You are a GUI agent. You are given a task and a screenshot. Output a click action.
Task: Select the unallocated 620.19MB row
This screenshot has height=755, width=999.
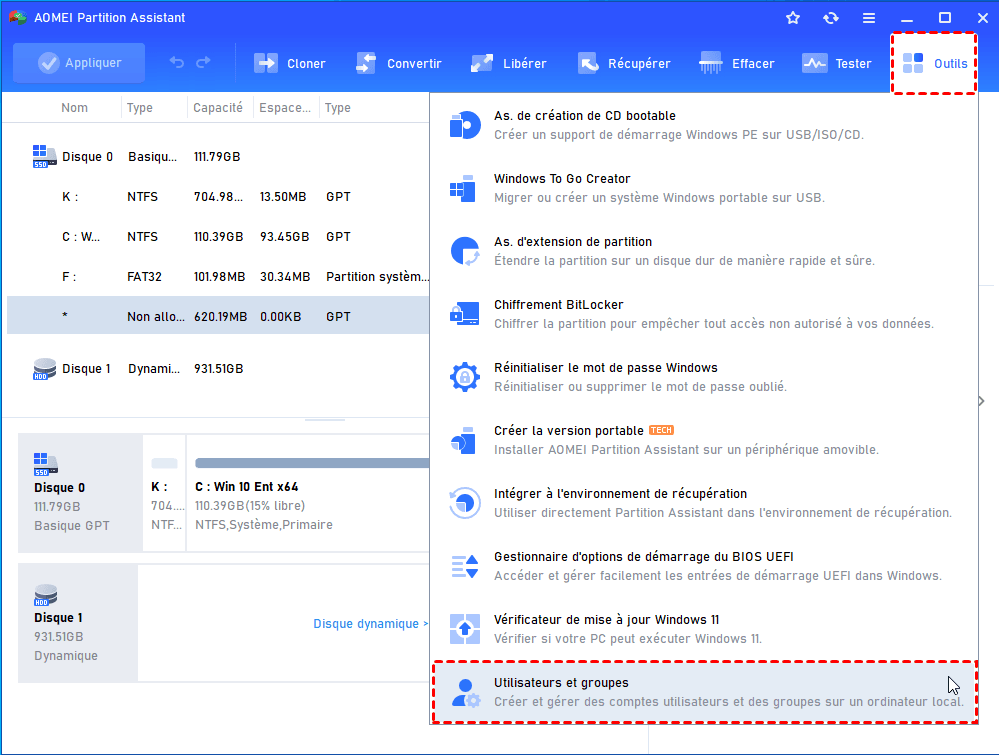pos(218,316)
